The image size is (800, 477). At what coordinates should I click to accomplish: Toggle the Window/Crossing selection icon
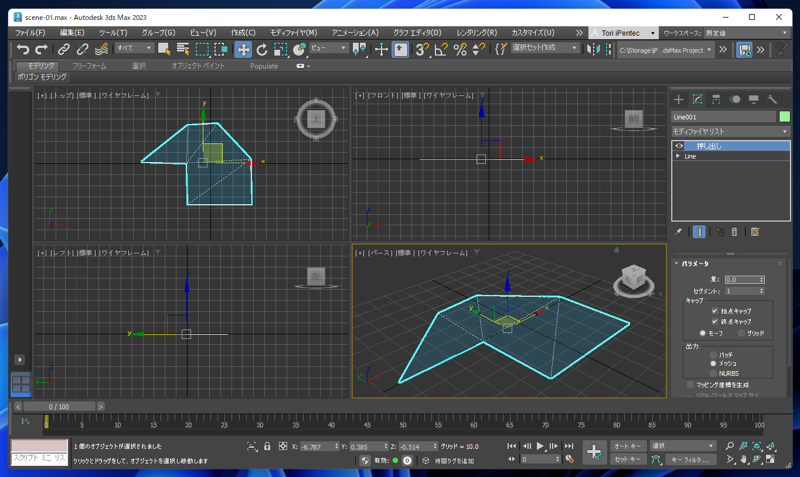click(221, 49)
